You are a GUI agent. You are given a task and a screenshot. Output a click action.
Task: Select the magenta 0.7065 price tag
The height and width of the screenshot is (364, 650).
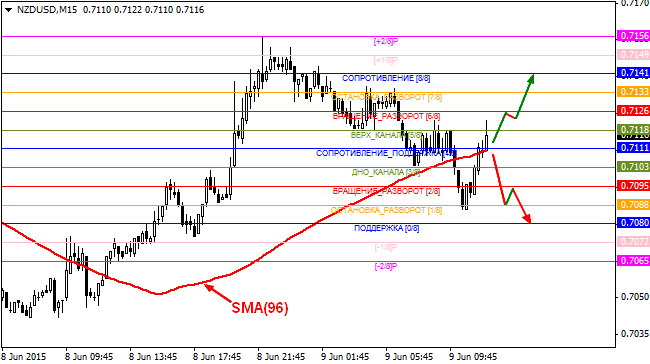pyautogui.click(x=633, y=261)
